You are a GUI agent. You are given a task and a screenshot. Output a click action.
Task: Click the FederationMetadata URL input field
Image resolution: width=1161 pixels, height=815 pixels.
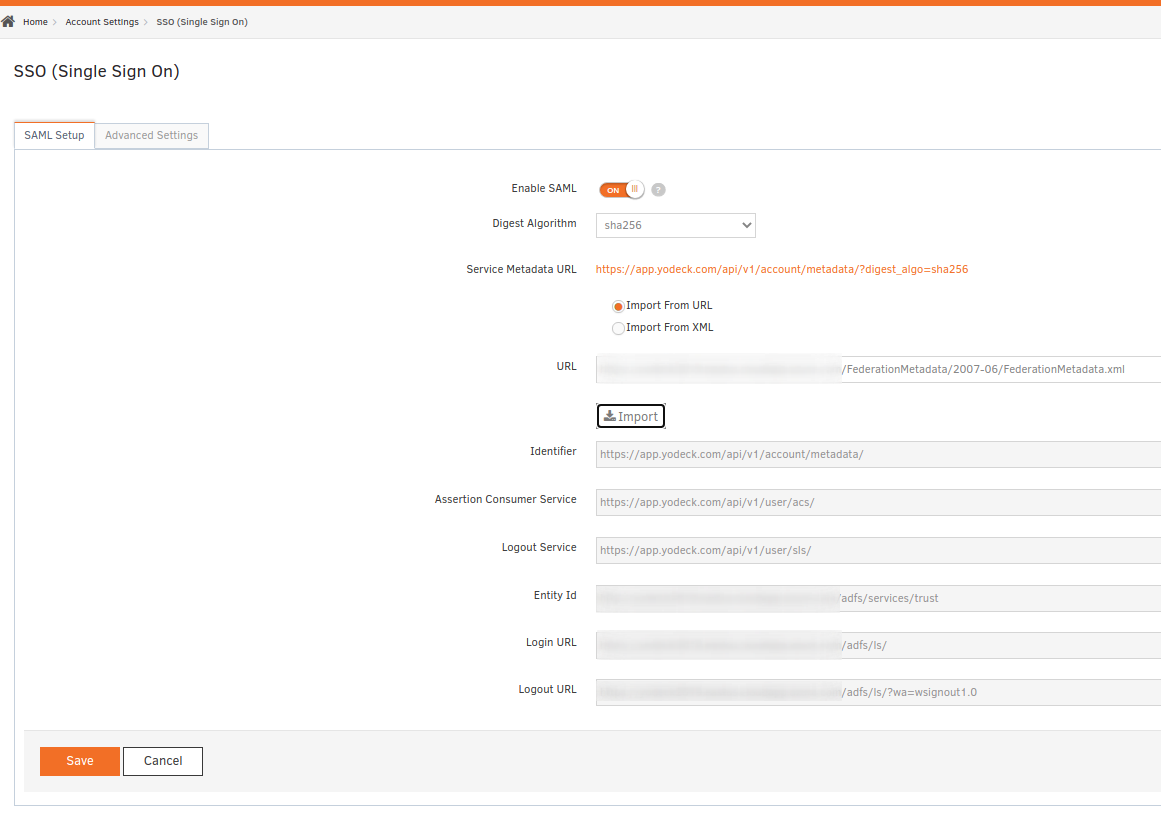(878, 370)
